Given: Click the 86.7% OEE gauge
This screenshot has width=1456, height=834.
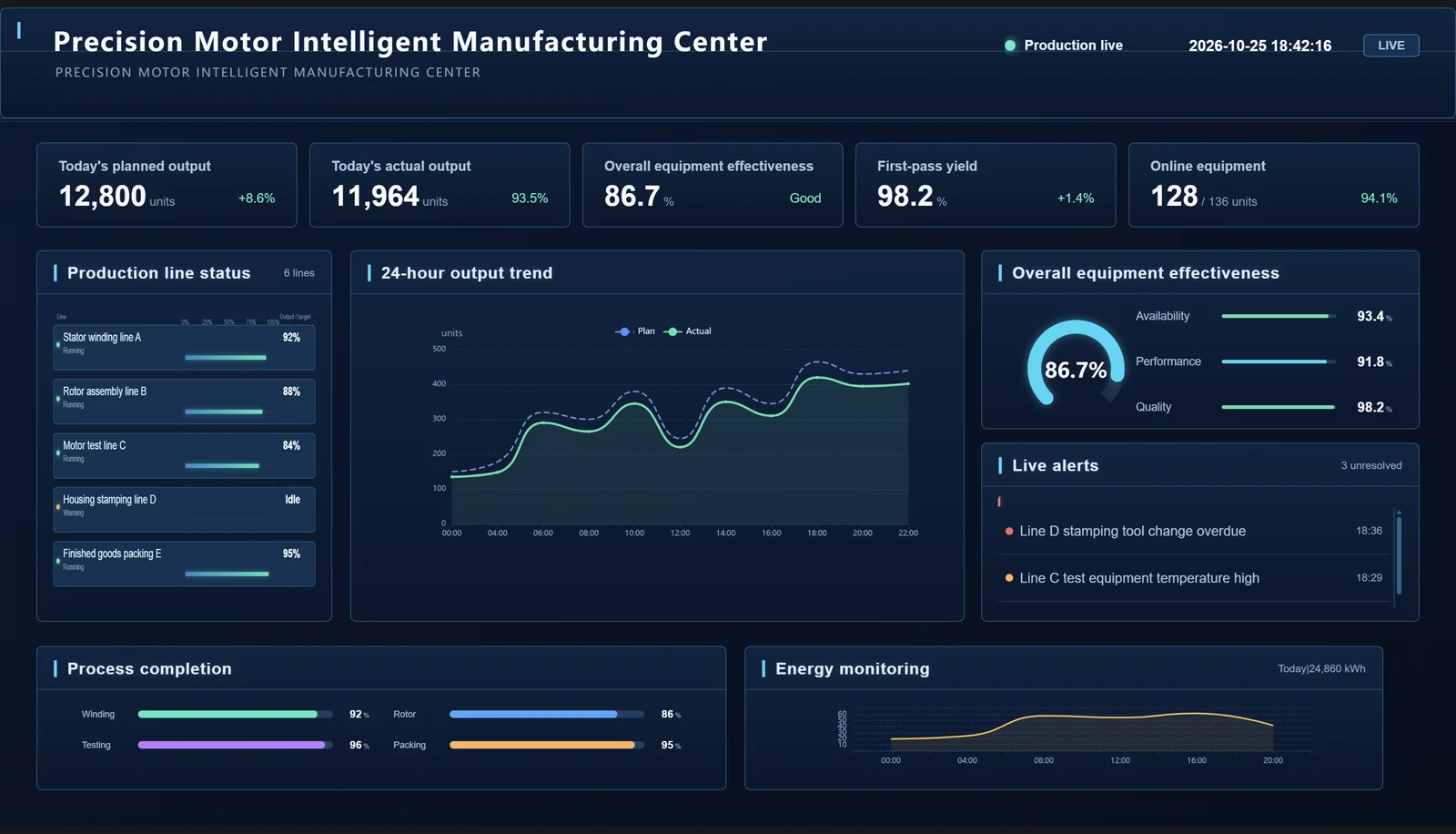Looking at the screenshot, I should pos(1076,363).
